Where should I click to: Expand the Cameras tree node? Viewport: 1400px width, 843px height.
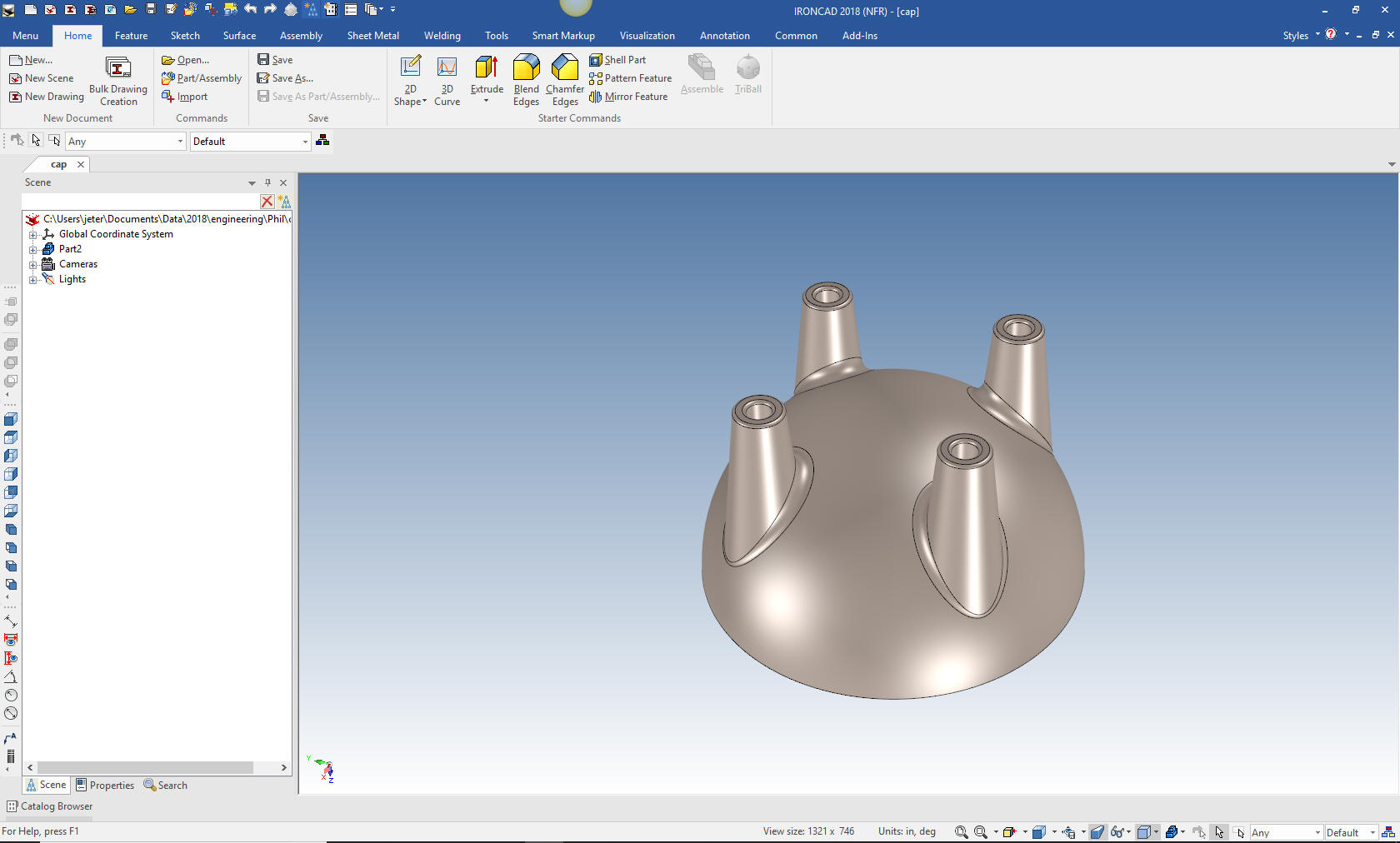tap(33, 265)
